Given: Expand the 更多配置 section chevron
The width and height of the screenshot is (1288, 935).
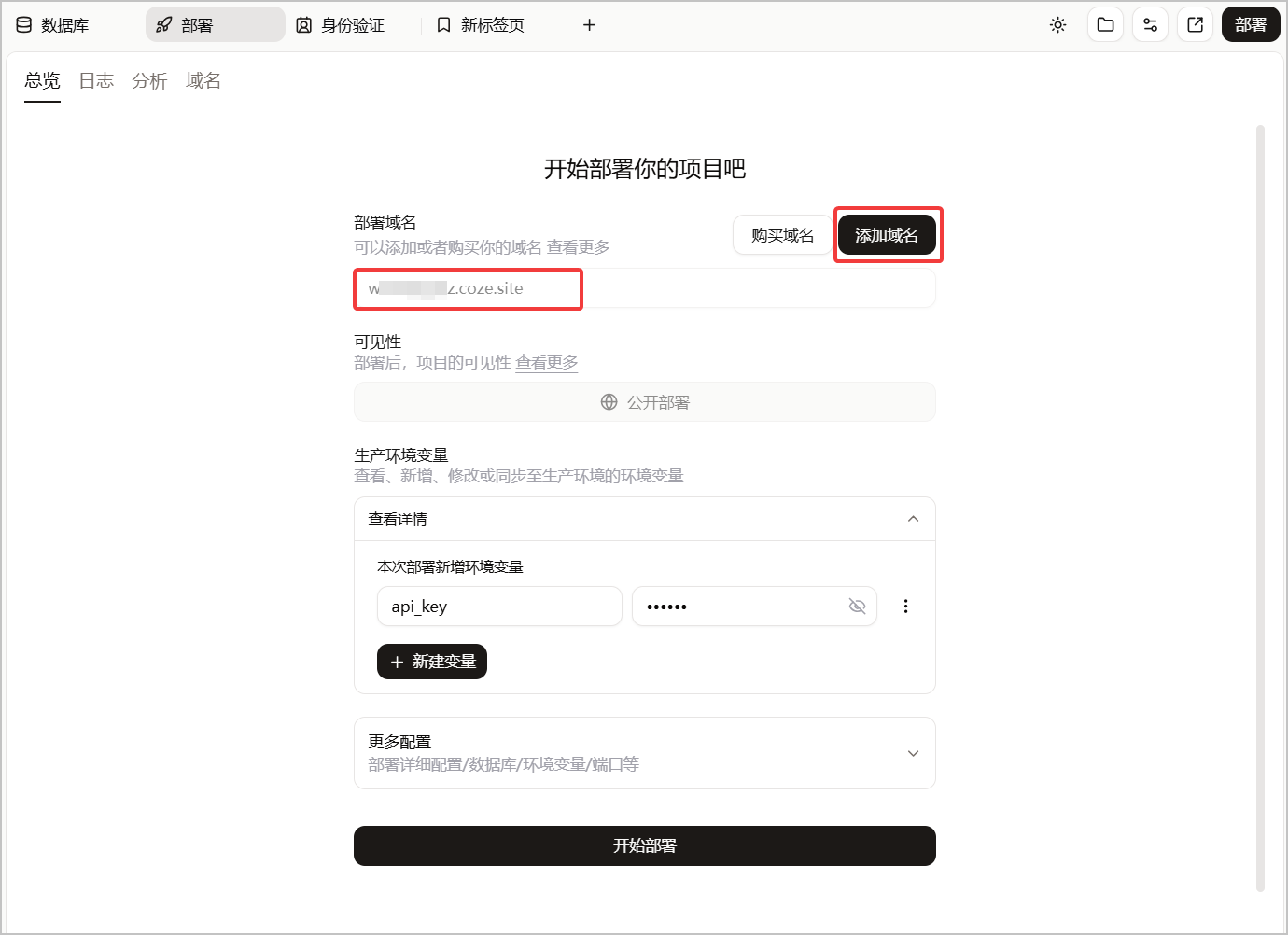Looking at the screenshot, I should click(x=913, y=753).
